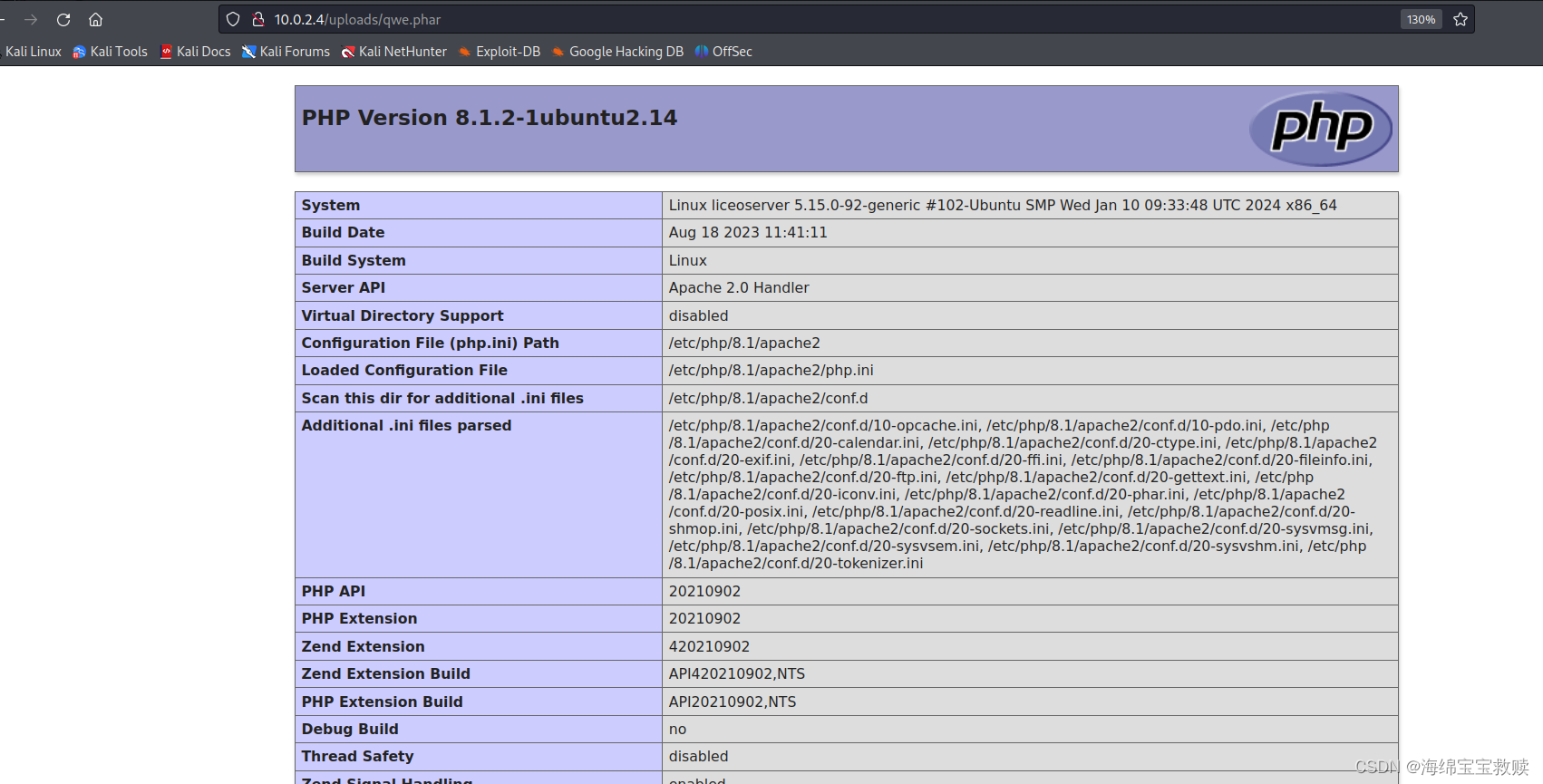Click the /etc/php/8.1/apache2/php.ini value
1543x784 pixels.
[x=771, y=371]
